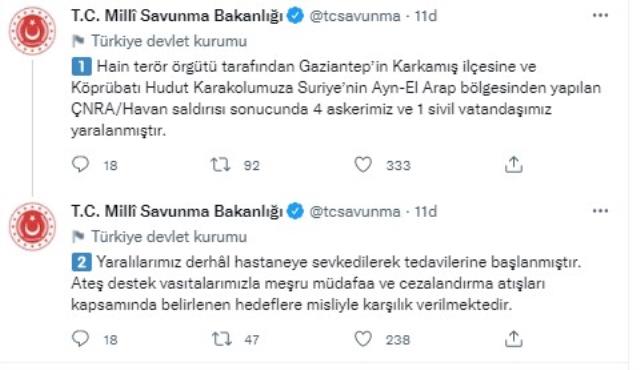The image size is (640, 370).
Task: Open T.C. Millî Savunma Bakanlığı name in first tweet
Action: 177,16
